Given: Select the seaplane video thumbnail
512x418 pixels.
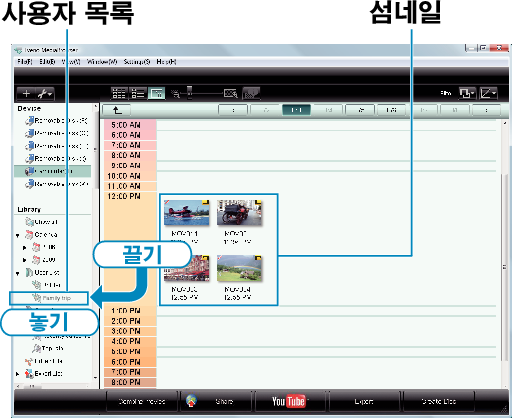Looking at the screenshot, I should [187, 213].
